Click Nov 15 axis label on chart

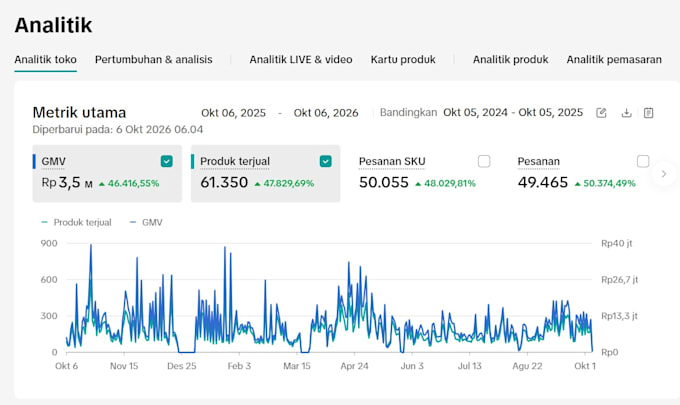pyautogui.click(x=124, y=366)
